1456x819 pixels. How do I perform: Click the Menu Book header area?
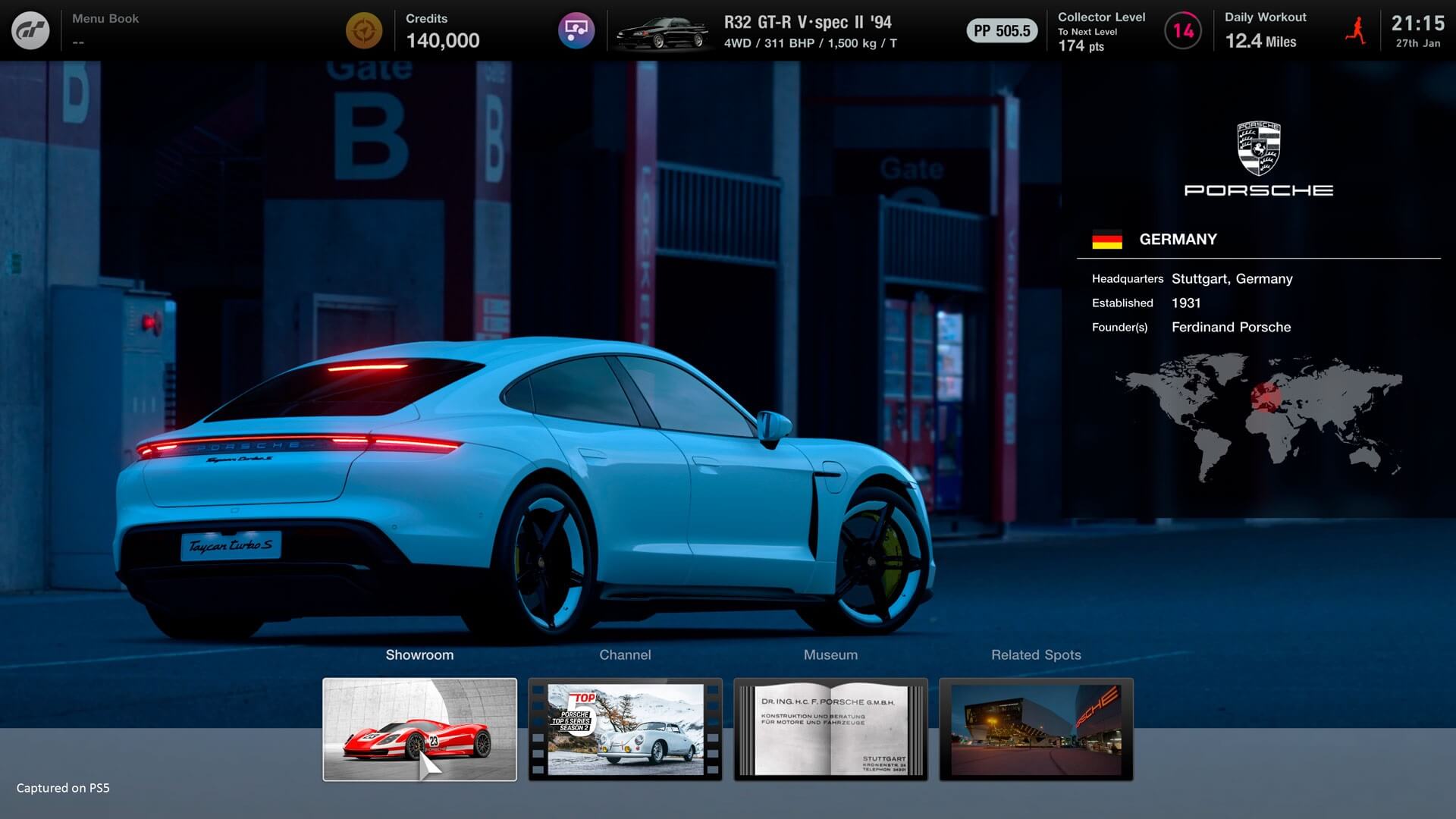pyautogui.click(x=105, y=29)
